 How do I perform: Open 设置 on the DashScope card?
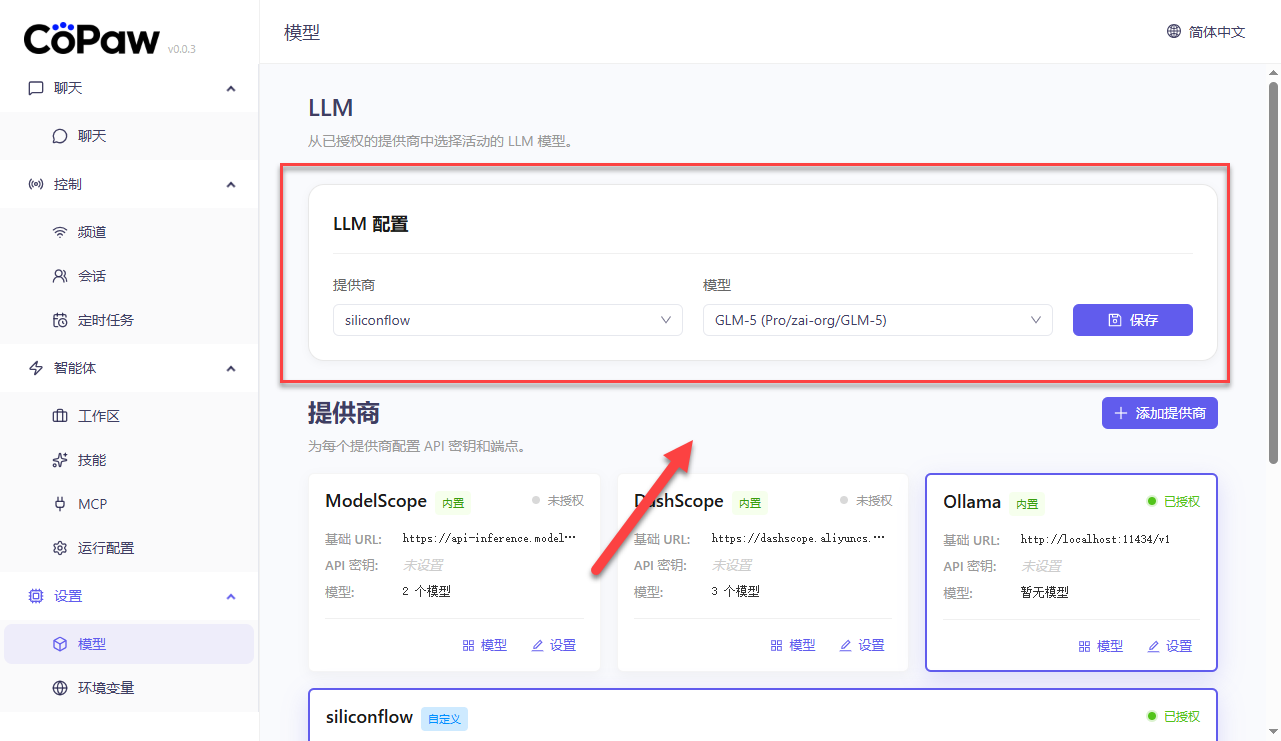click(x=862, y=646)
